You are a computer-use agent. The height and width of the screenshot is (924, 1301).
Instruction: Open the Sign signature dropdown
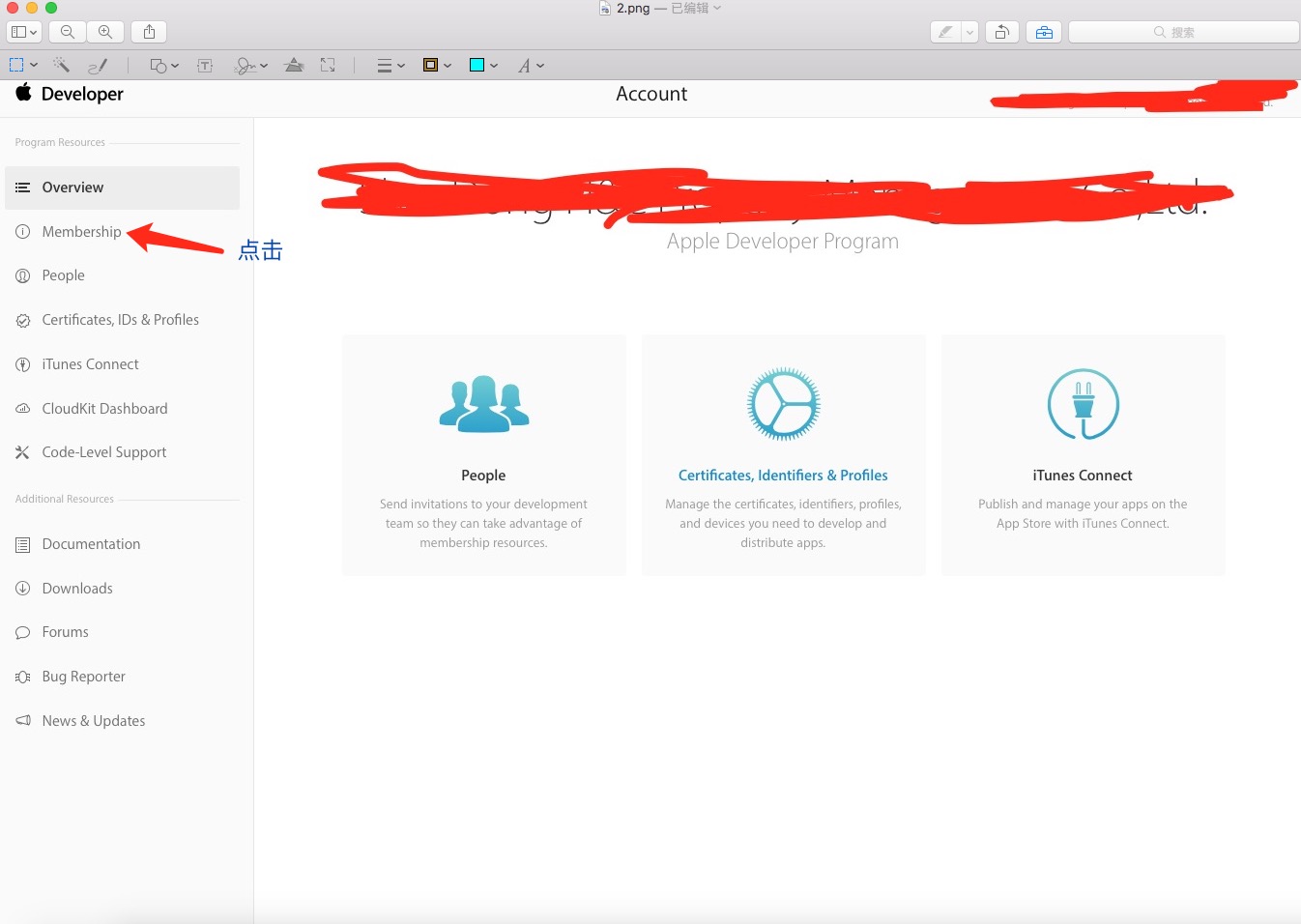tap(251, 66)
